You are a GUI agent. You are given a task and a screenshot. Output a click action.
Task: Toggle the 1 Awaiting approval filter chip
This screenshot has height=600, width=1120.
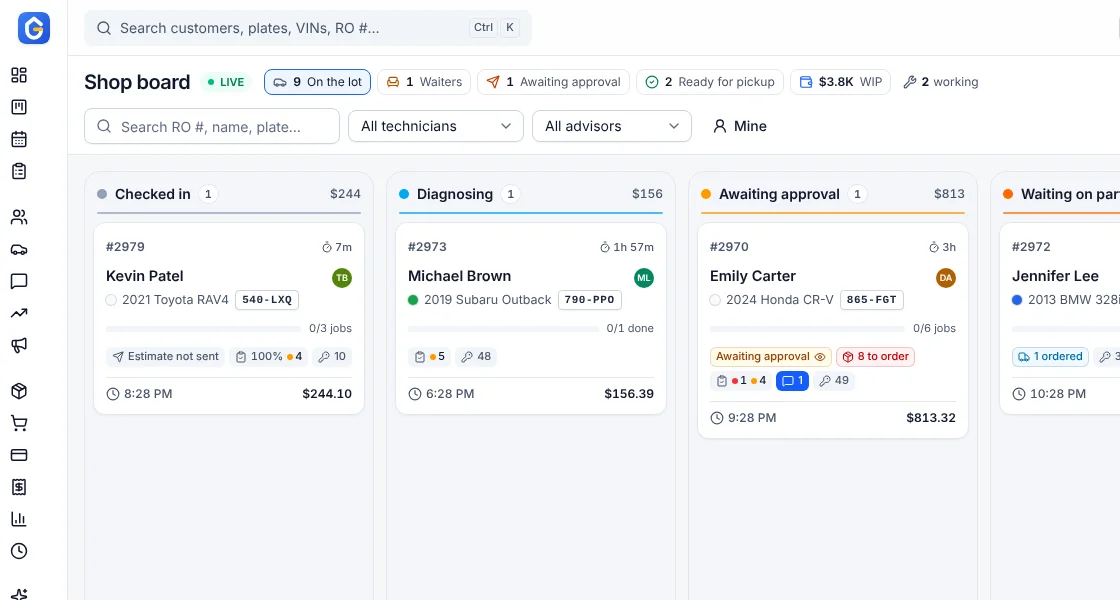(x=553, y=82)
